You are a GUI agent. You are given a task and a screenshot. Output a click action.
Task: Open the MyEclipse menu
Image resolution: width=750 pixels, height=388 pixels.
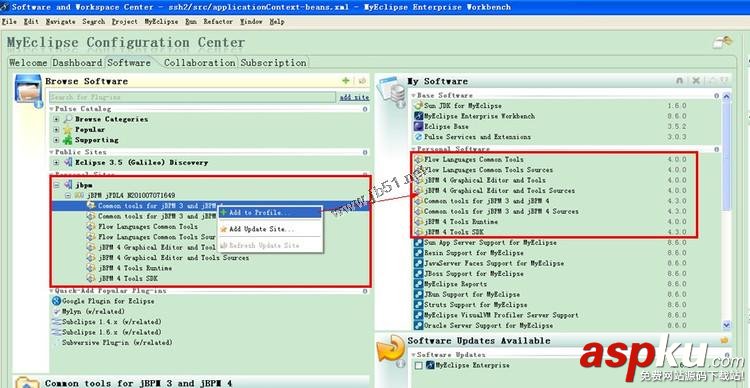pos(161,22)
